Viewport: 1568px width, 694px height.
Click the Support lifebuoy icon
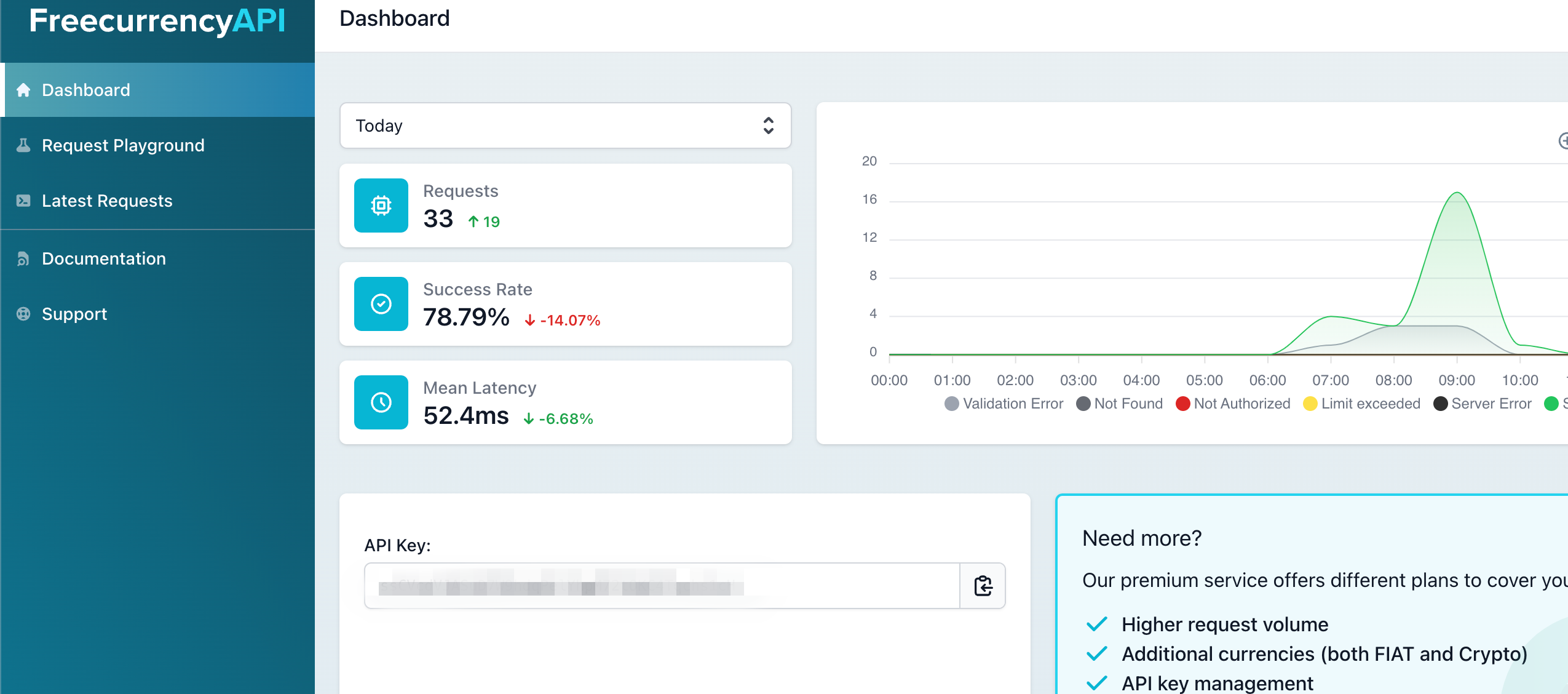[23, 314]
